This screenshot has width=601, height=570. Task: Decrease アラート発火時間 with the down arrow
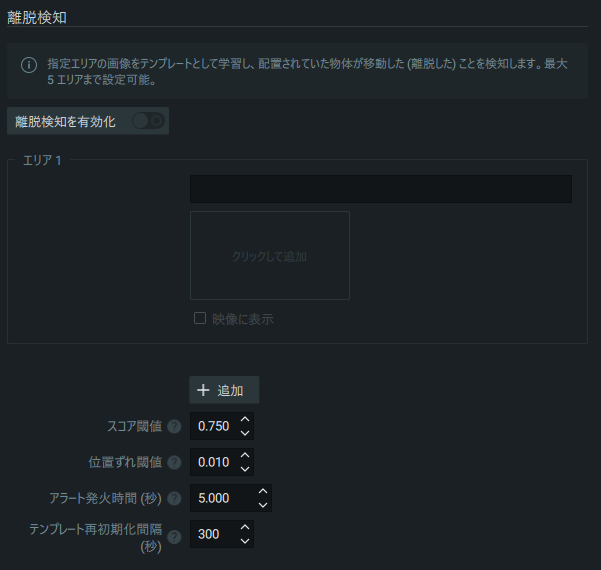(x=263, y=505)
